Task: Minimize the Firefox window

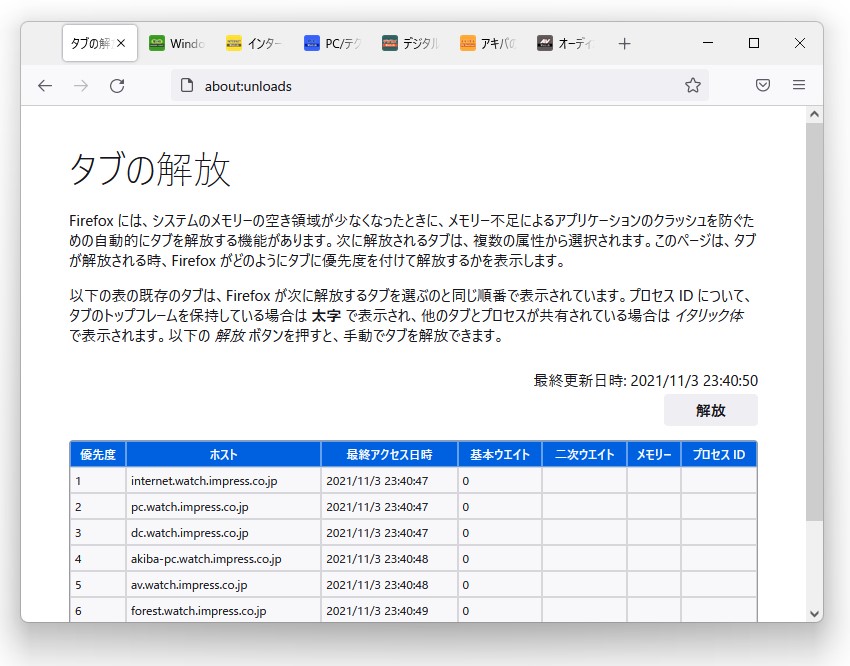Action: pyautogui.click(x=708, y=43)
